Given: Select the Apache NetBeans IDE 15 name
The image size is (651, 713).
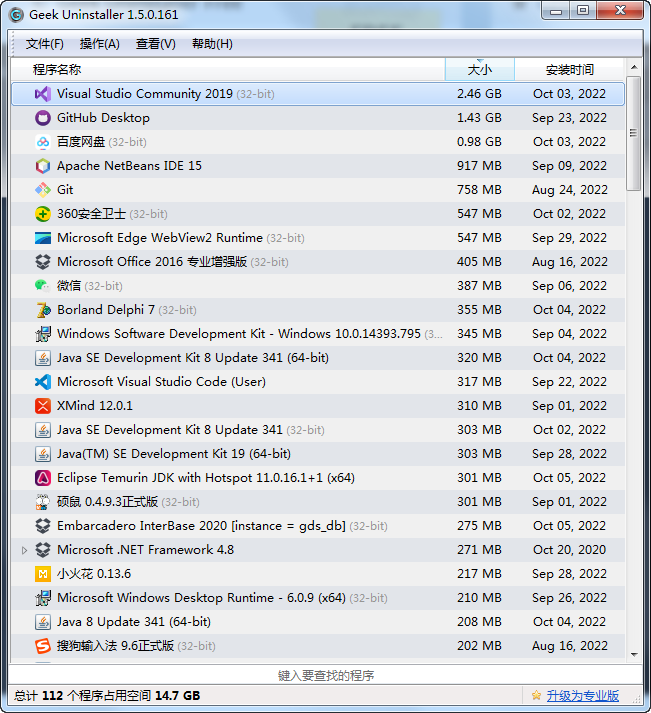Looking at the screenshot, I should pyautogui.click(x=129, y=166).
